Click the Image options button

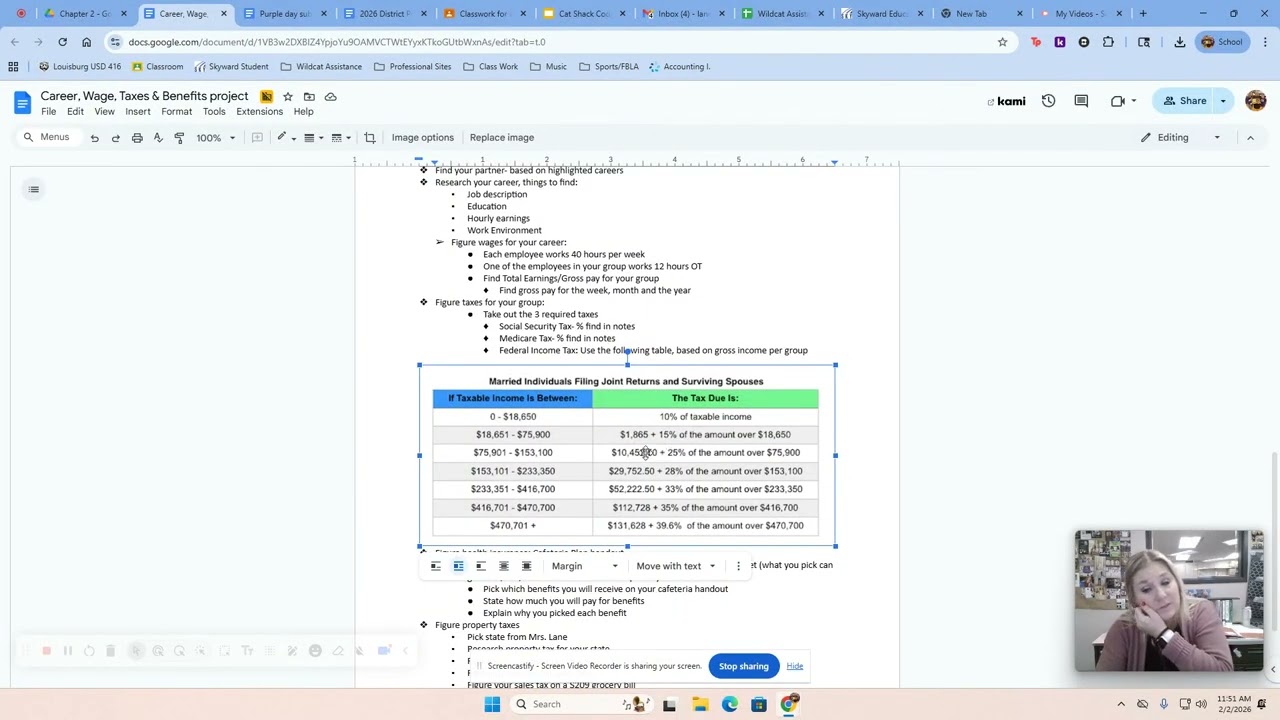(x=422, y=138)
